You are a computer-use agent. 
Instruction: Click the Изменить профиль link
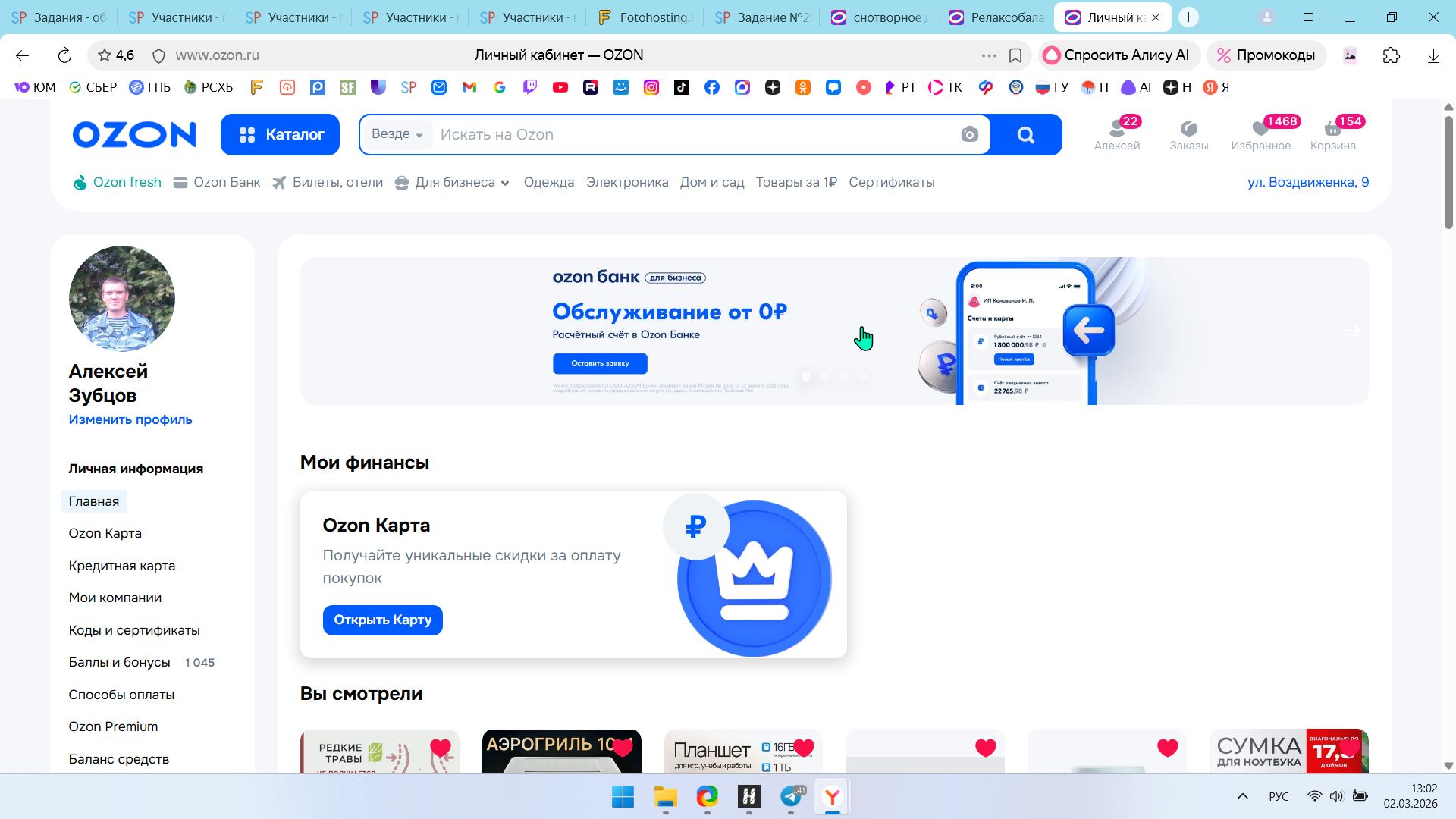[130, 419]
